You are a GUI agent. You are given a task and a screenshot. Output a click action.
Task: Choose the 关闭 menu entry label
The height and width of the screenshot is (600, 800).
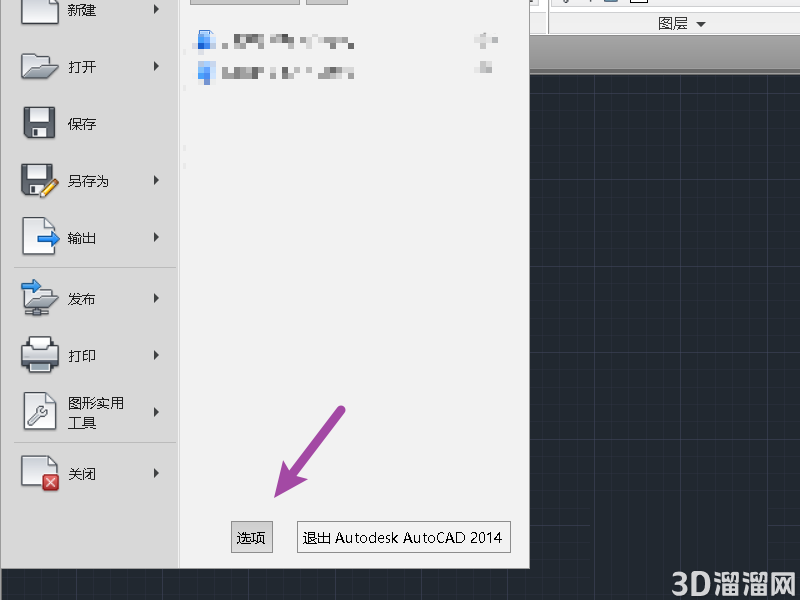82,474
